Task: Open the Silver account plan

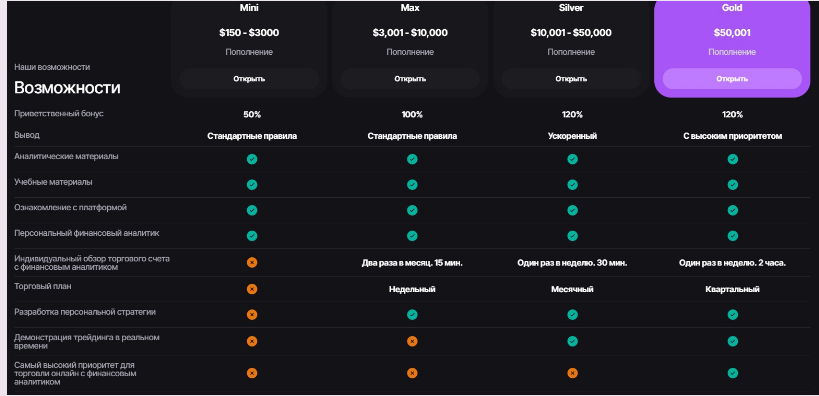Action: (x=571, y=79)
